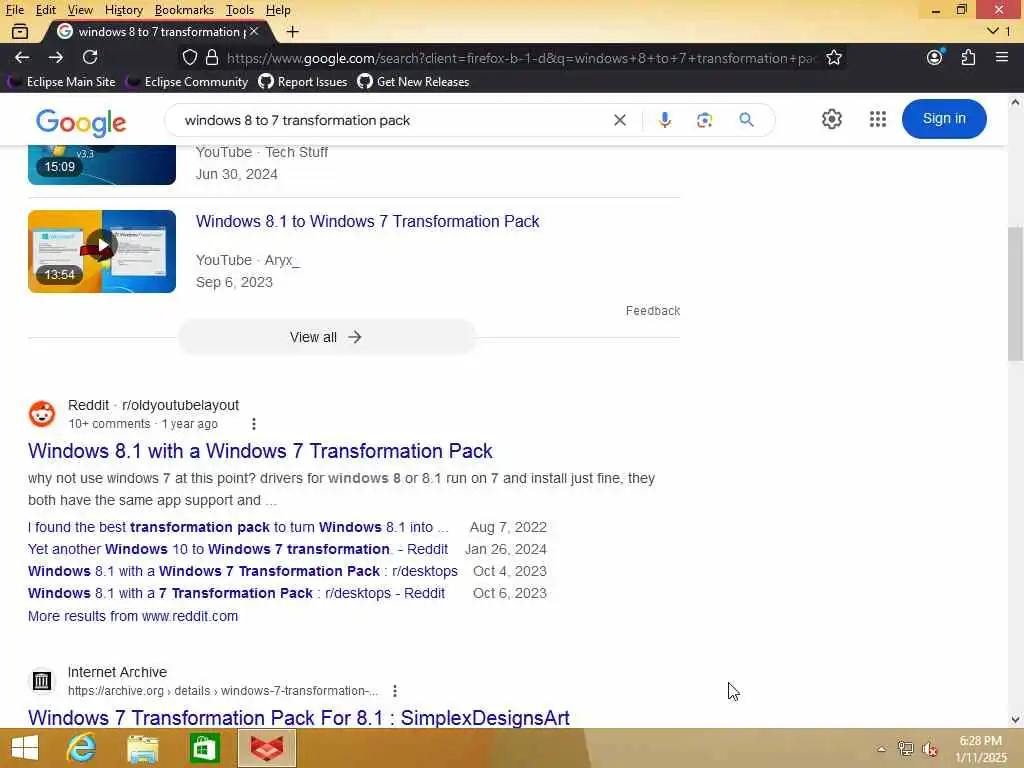Open Report Issues bookmark
The image size is (1024, 768).
coord(303,82)
